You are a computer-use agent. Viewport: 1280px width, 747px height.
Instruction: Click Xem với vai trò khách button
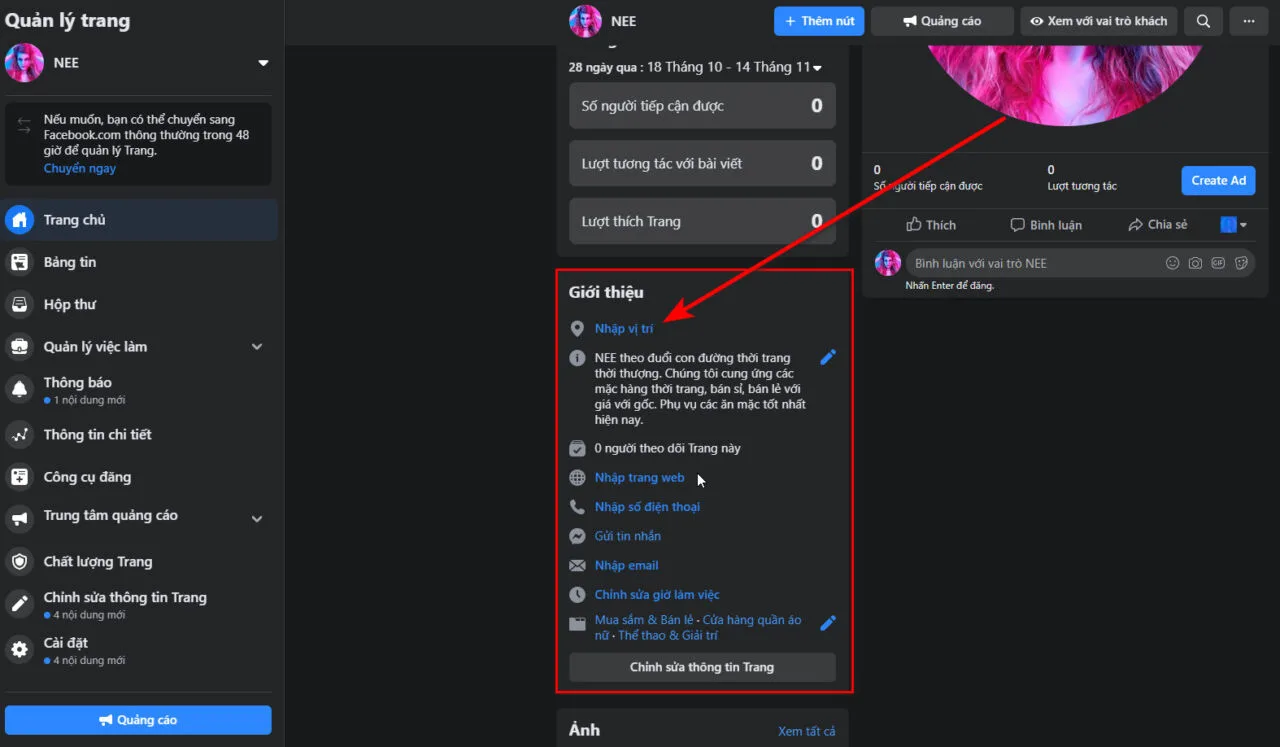click(x=1099, y=21)
